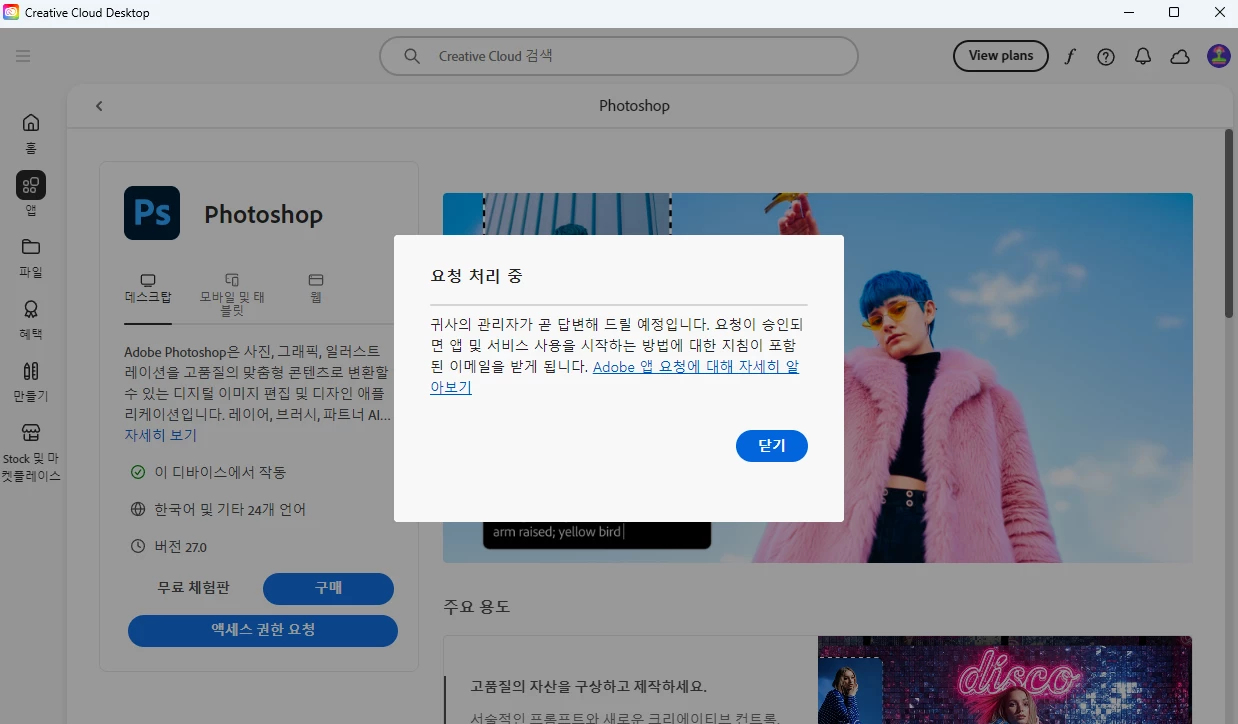Click the 주요 용도 heading
This screenshot has height=724, width=1238.
(x=477, y=606)
